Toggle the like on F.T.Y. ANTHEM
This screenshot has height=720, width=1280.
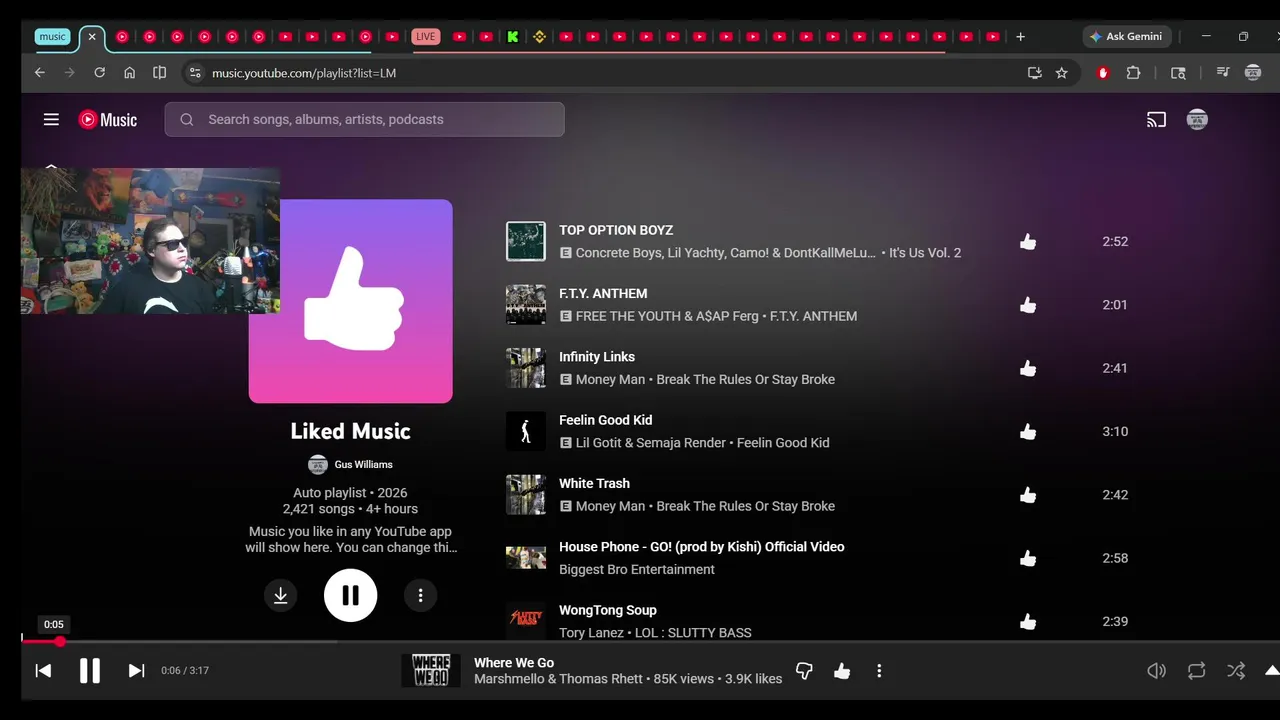point(1028,305)
